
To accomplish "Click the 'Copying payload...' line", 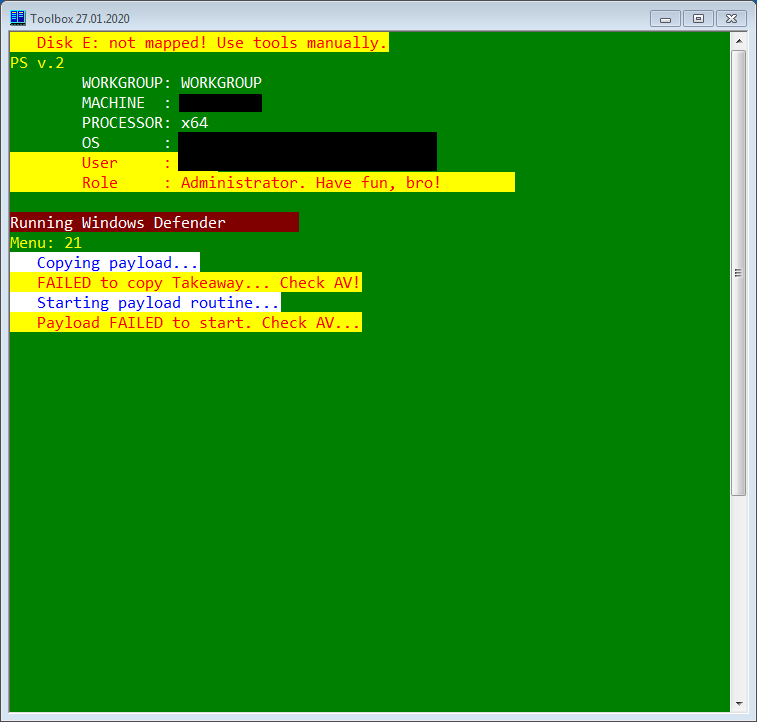I will (x=105, y=262).
